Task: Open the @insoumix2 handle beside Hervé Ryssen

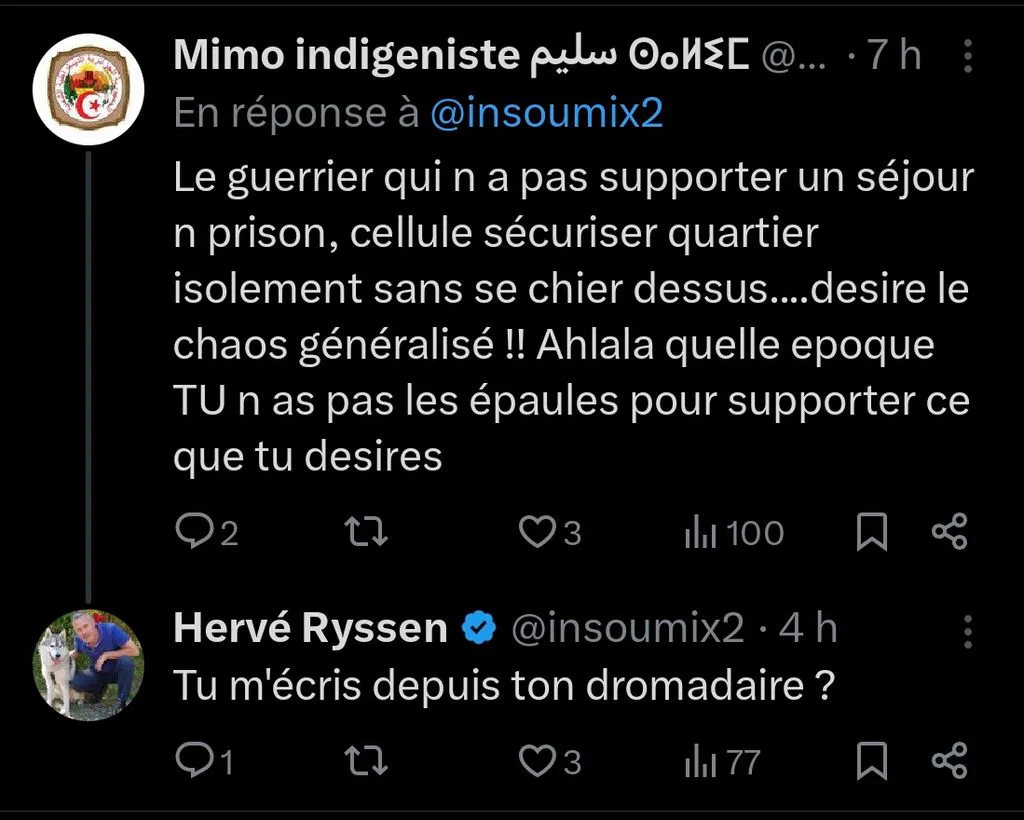Action: click(x=628, y=628)
